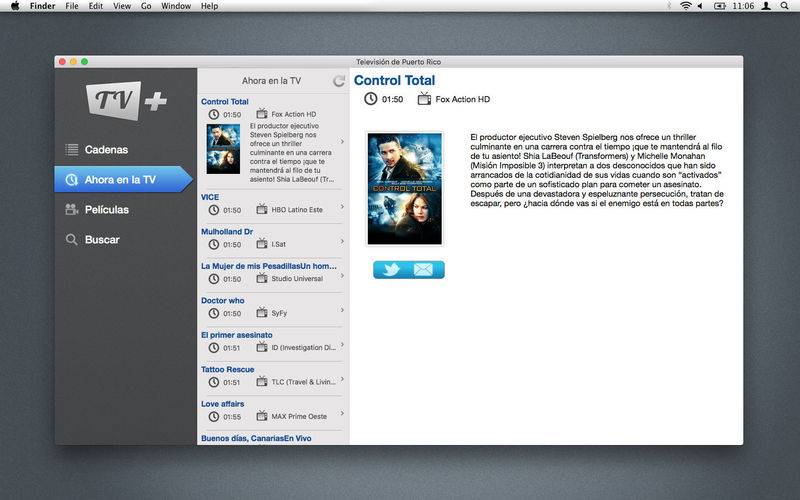Expand Mulholland Dr row chevron

tap(342, 241)
